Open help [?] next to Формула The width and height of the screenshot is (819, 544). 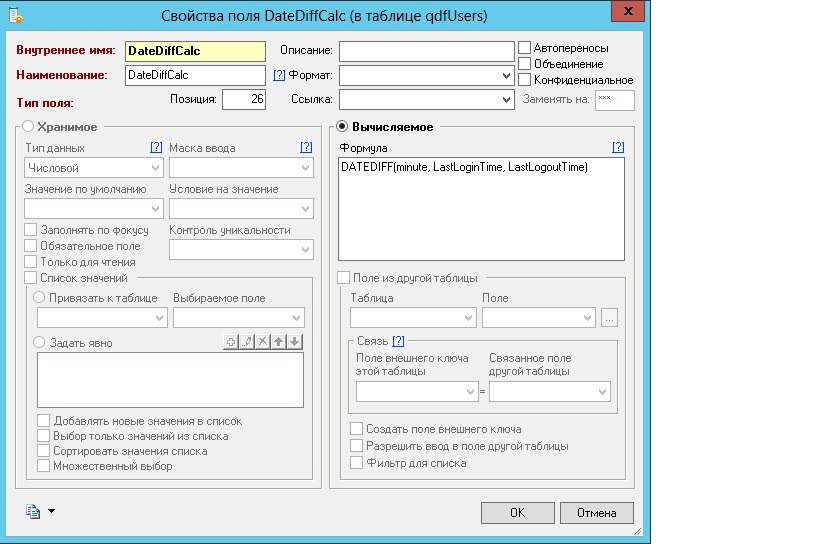[x=618, y=147]
